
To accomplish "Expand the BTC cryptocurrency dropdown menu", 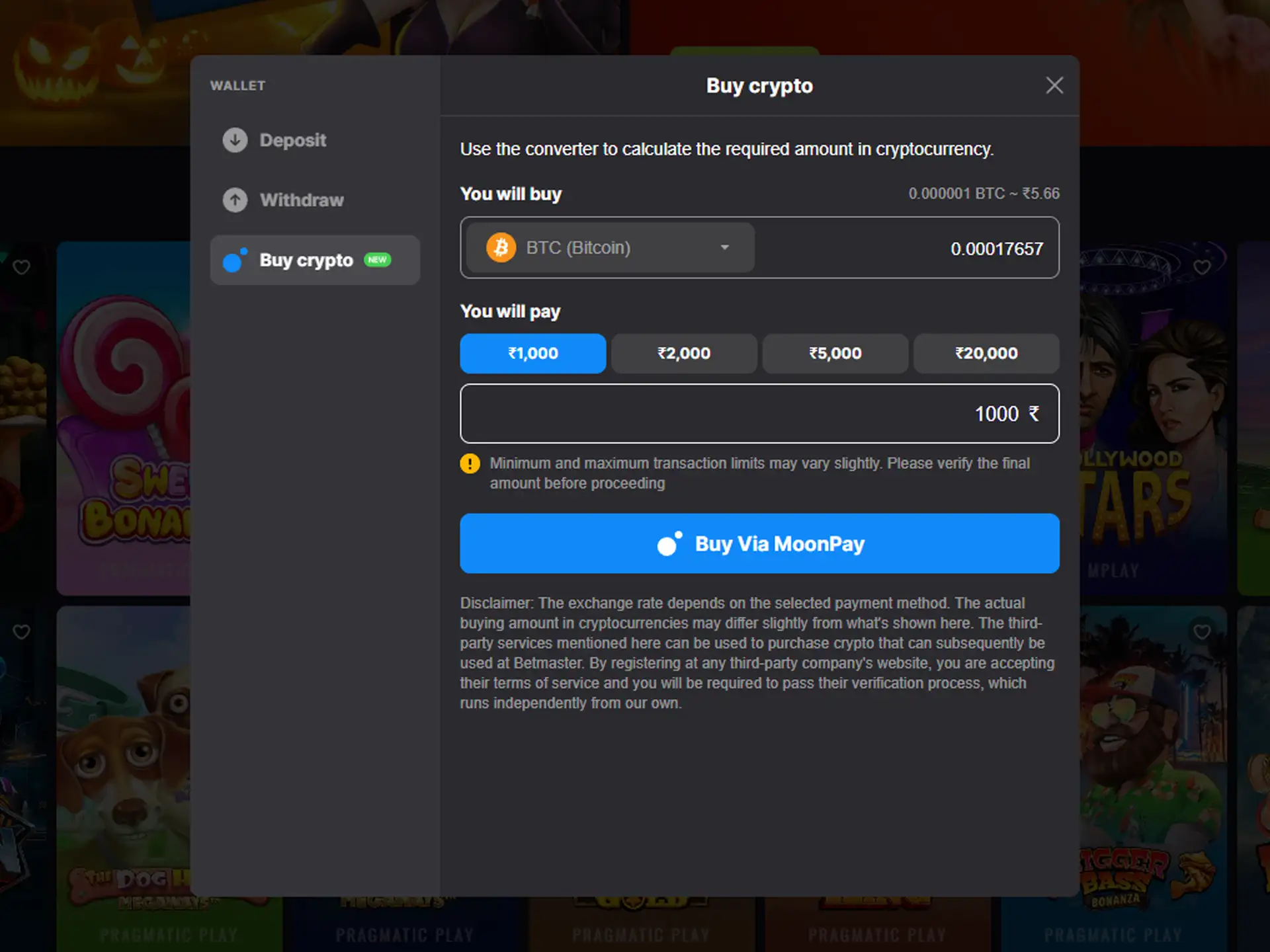I will (724, 247).
